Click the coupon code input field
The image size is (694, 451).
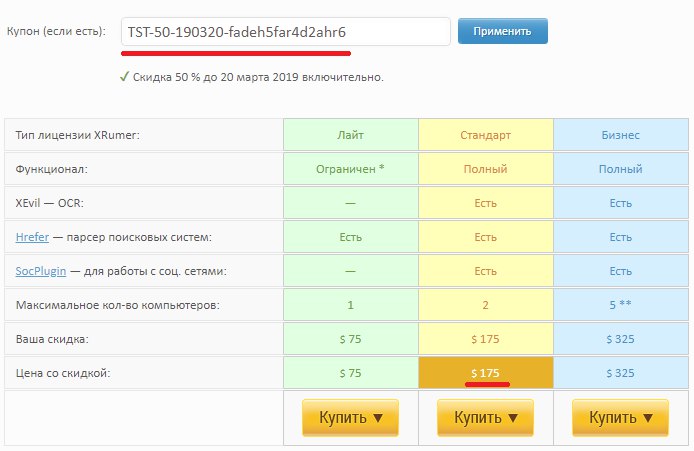285,31
